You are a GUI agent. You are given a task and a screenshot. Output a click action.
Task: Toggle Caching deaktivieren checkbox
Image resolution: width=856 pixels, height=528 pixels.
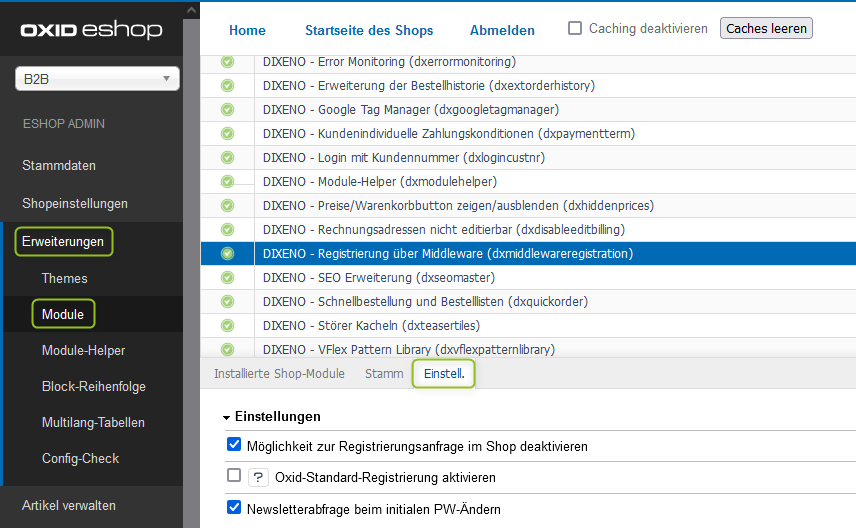575,28
